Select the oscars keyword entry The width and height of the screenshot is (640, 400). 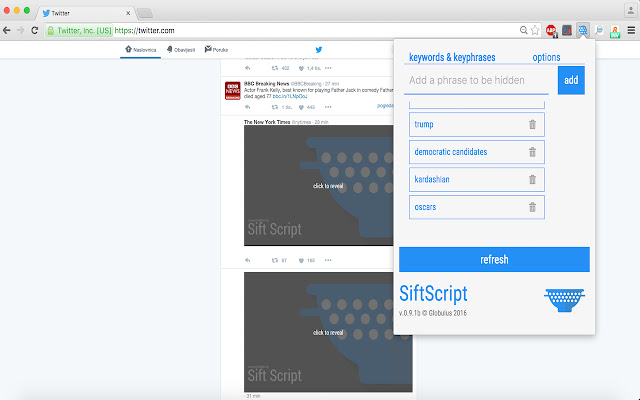(x=477, y=207)
